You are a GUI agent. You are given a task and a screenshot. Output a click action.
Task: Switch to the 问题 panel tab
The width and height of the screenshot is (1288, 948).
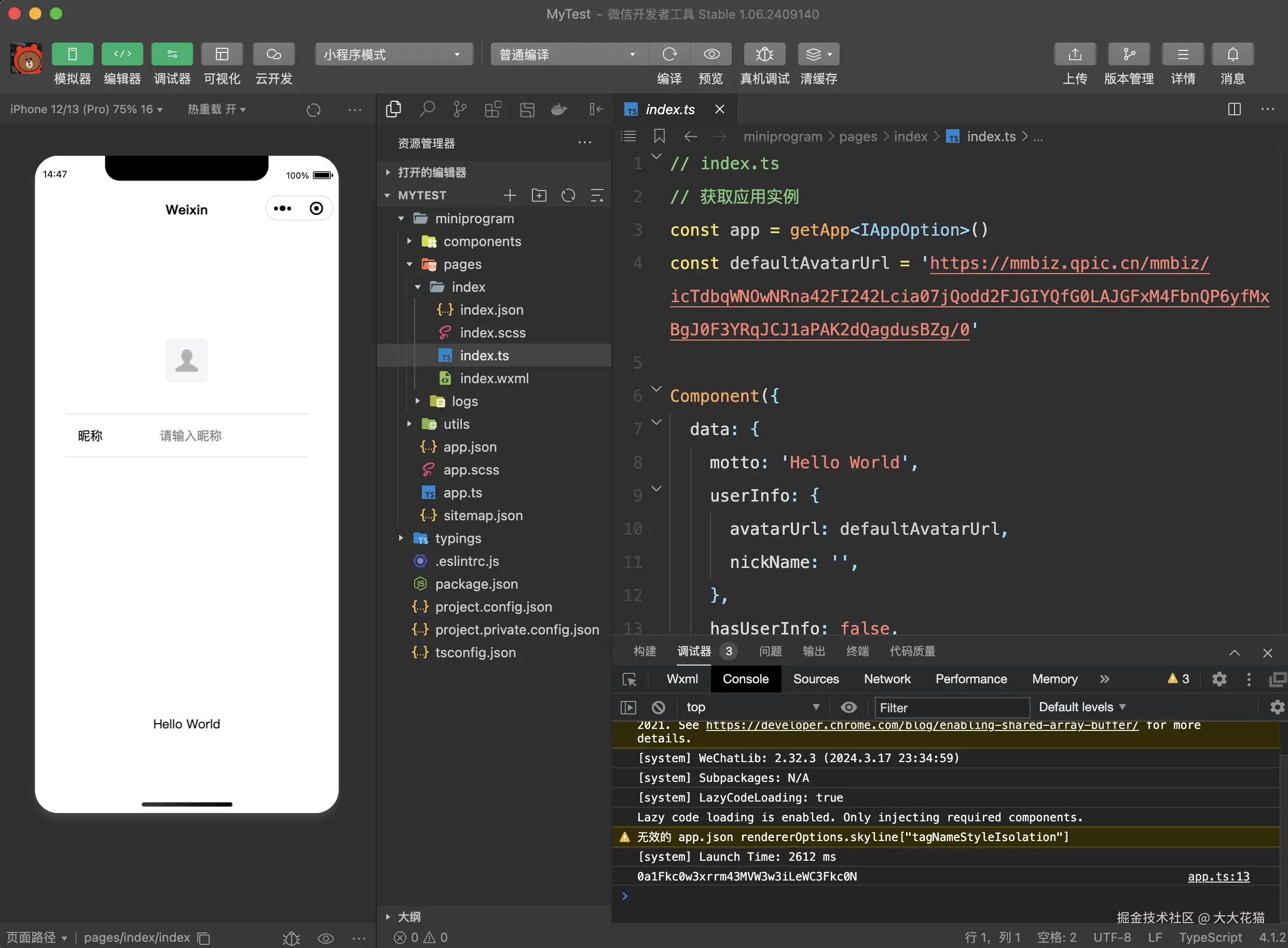click(x=770, y=652)
